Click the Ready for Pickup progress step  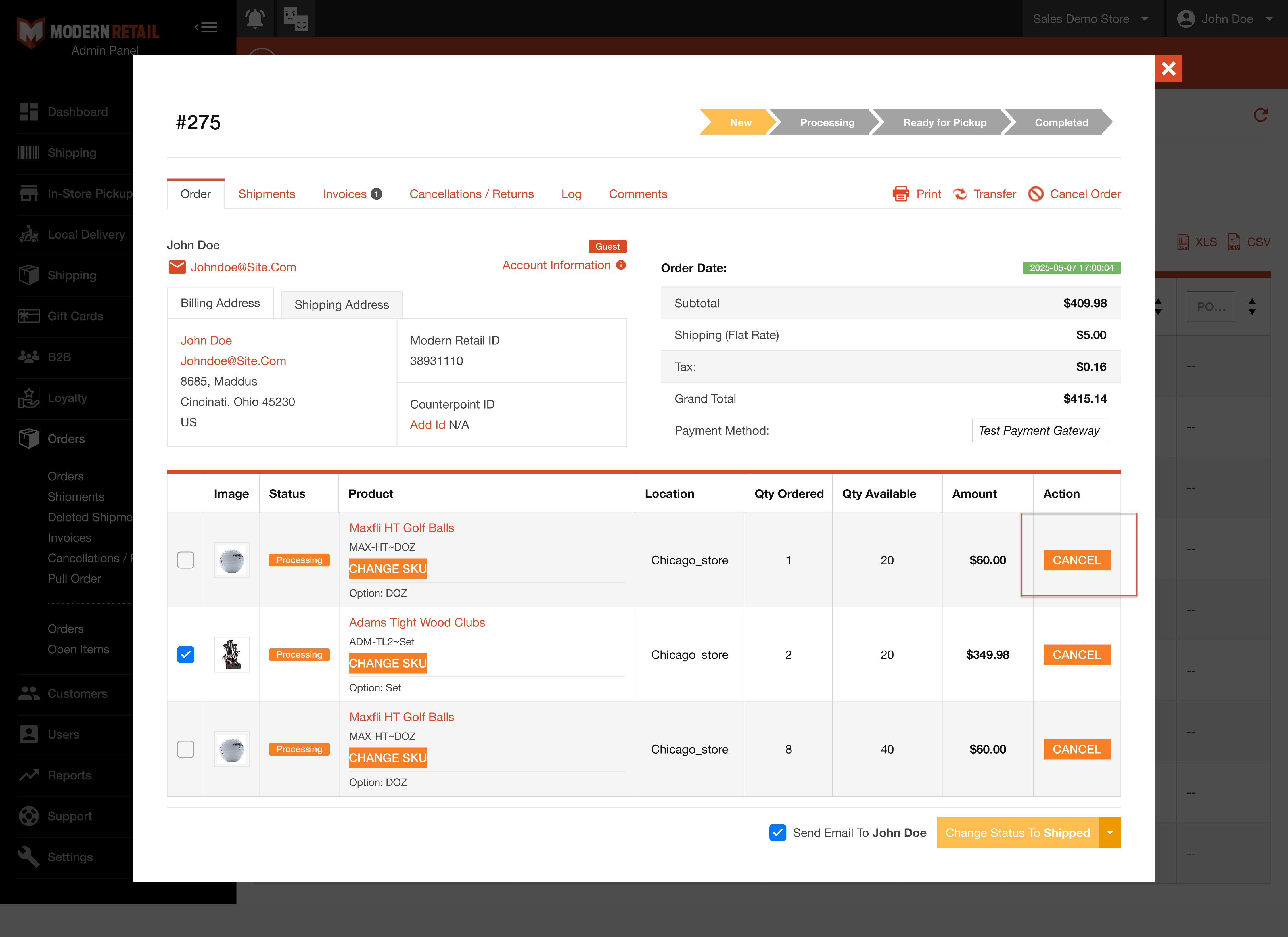tap(945, 122)
